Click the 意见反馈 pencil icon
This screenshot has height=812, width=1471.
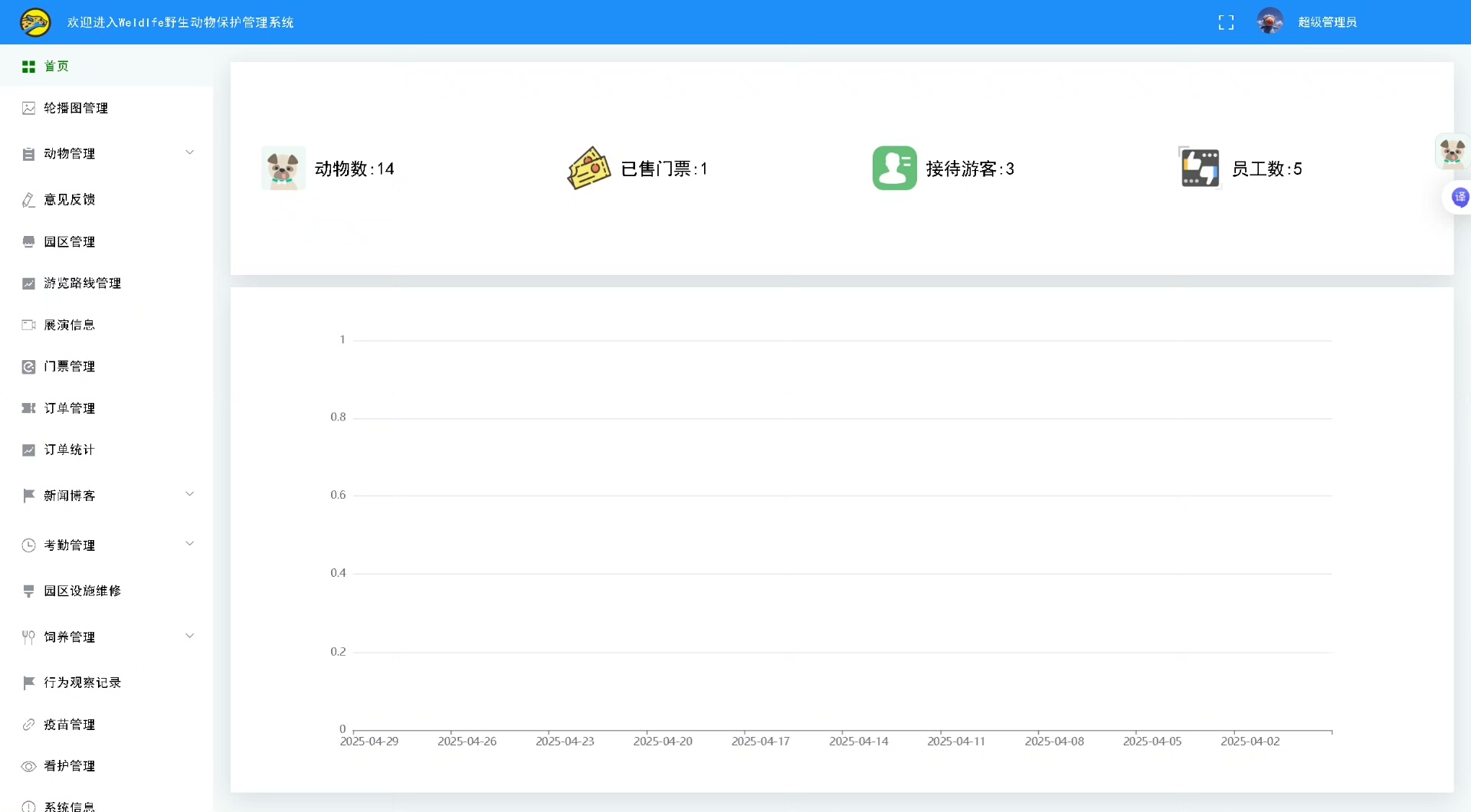28,200
